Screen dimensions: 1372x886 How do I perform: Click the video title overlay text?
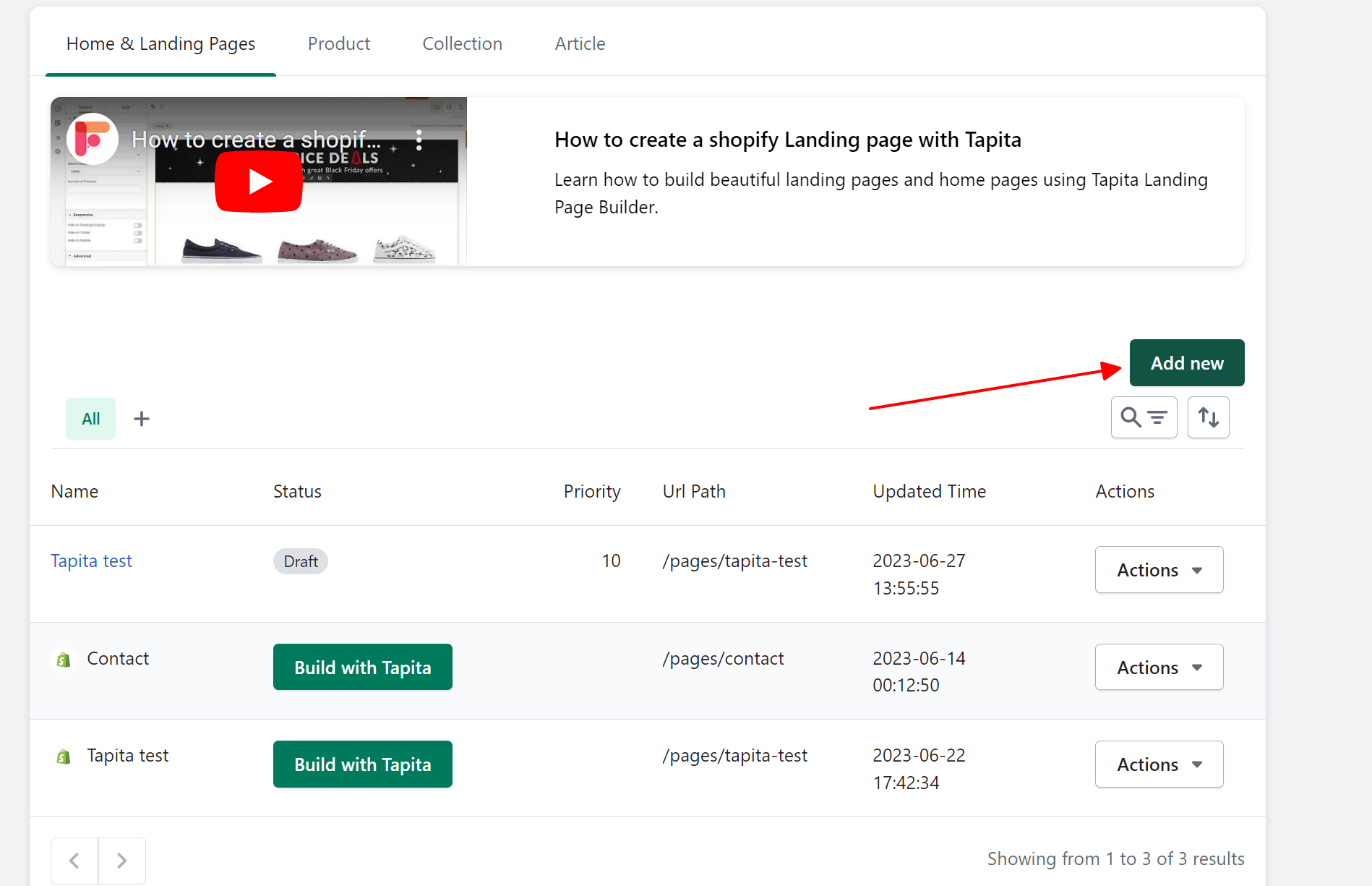tap(256, 139)
